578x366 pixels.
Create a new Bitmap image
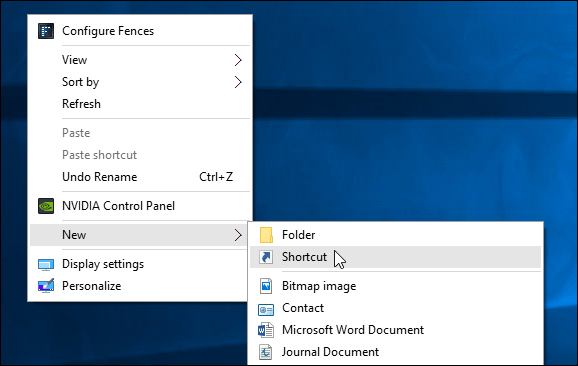pyautogui.click(x=395, y=286)
